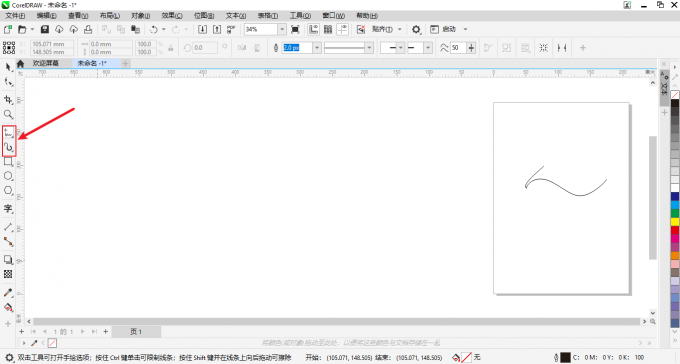Open the zoom level dropdown

282,29
